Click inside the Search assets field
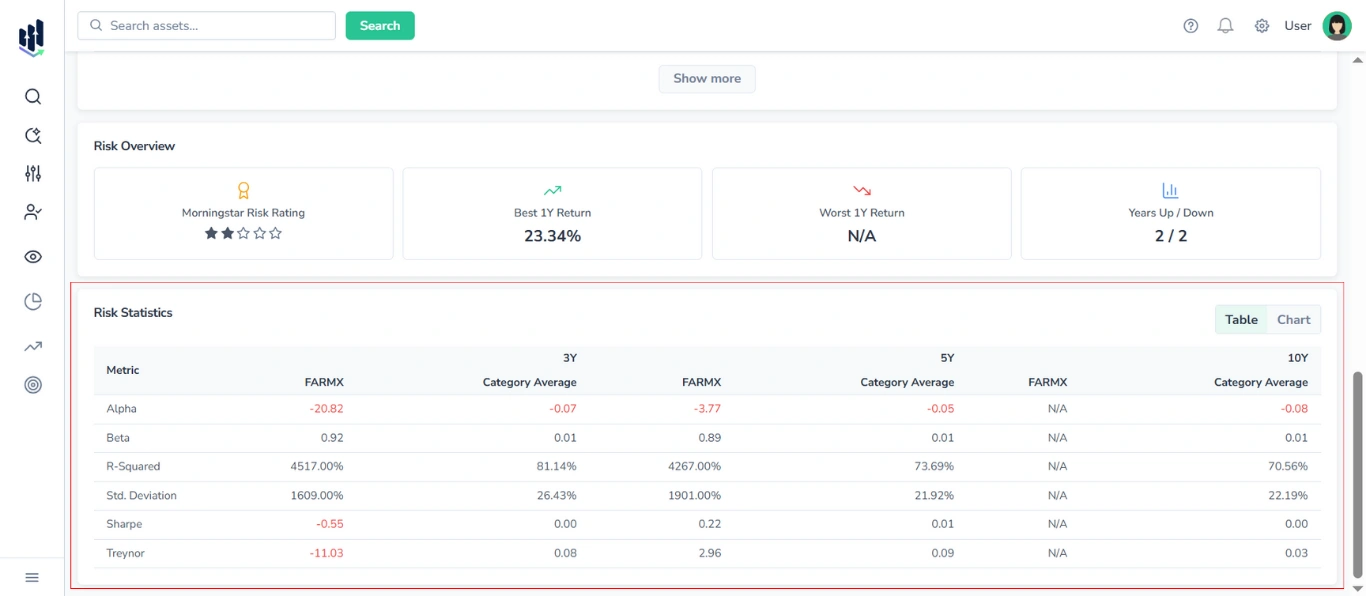Screen dimensions: 1366x596 200,25
